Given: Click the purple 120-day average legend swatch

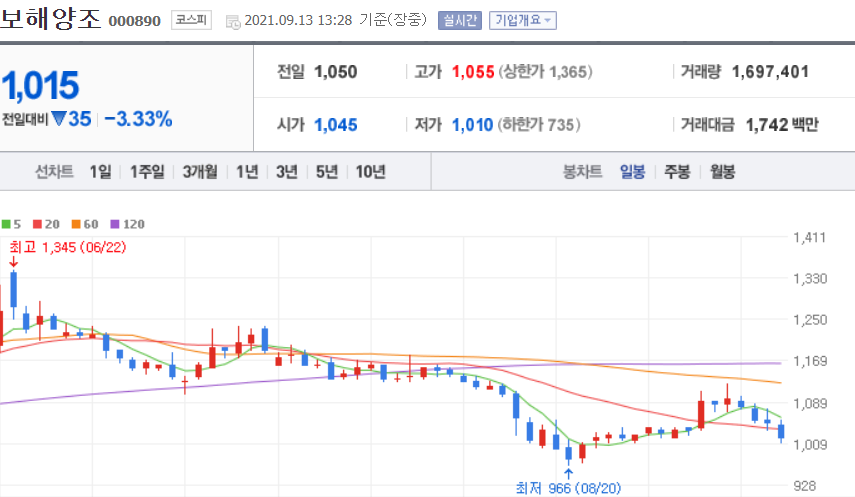Looking at the screenshot, I should 115,224.
